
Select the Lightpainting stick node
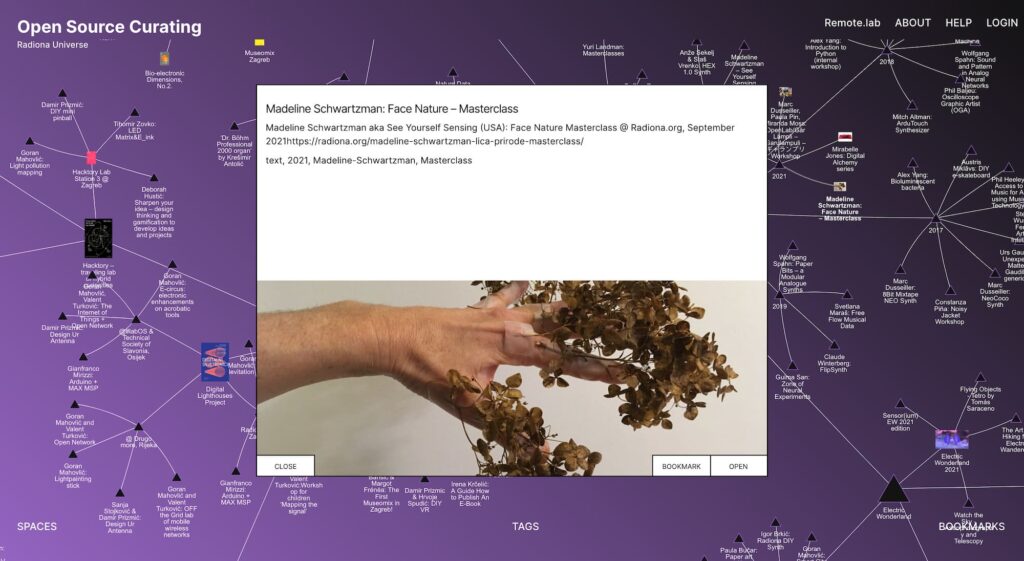click(73, 455)
